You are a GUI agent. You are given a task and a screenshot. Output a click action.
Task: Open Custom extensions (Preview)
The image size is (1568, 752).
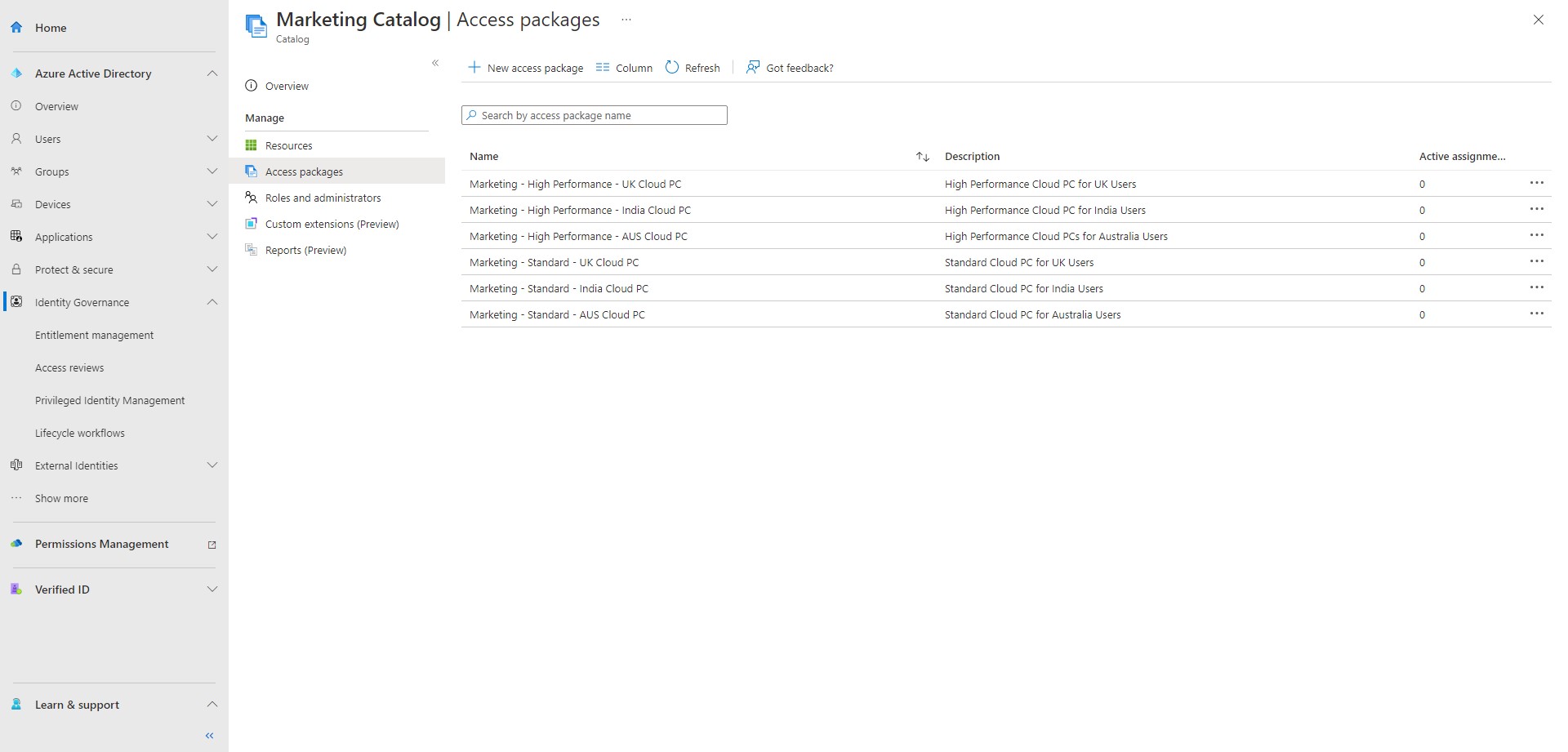click(x=332, y=223)
